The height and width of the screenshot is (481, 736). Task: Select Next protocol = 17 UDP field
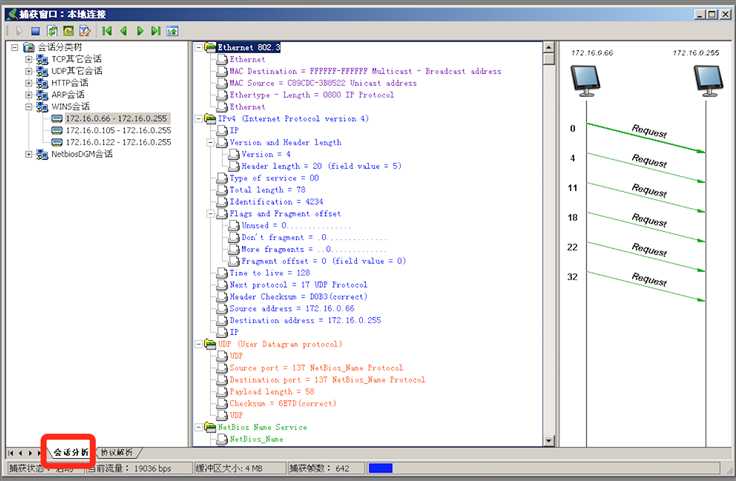click(299, 285)
